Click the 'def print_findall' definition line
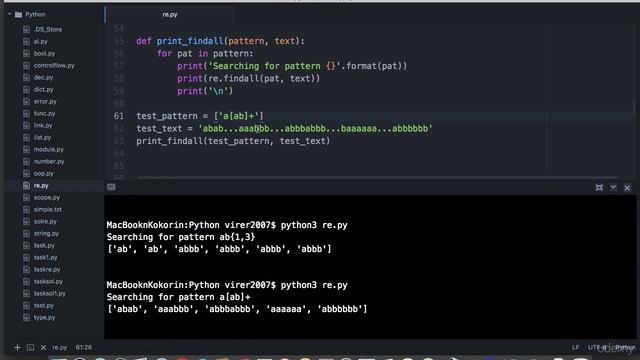The height and width of the screenshot is (360, 640). [x=220, y=41]
